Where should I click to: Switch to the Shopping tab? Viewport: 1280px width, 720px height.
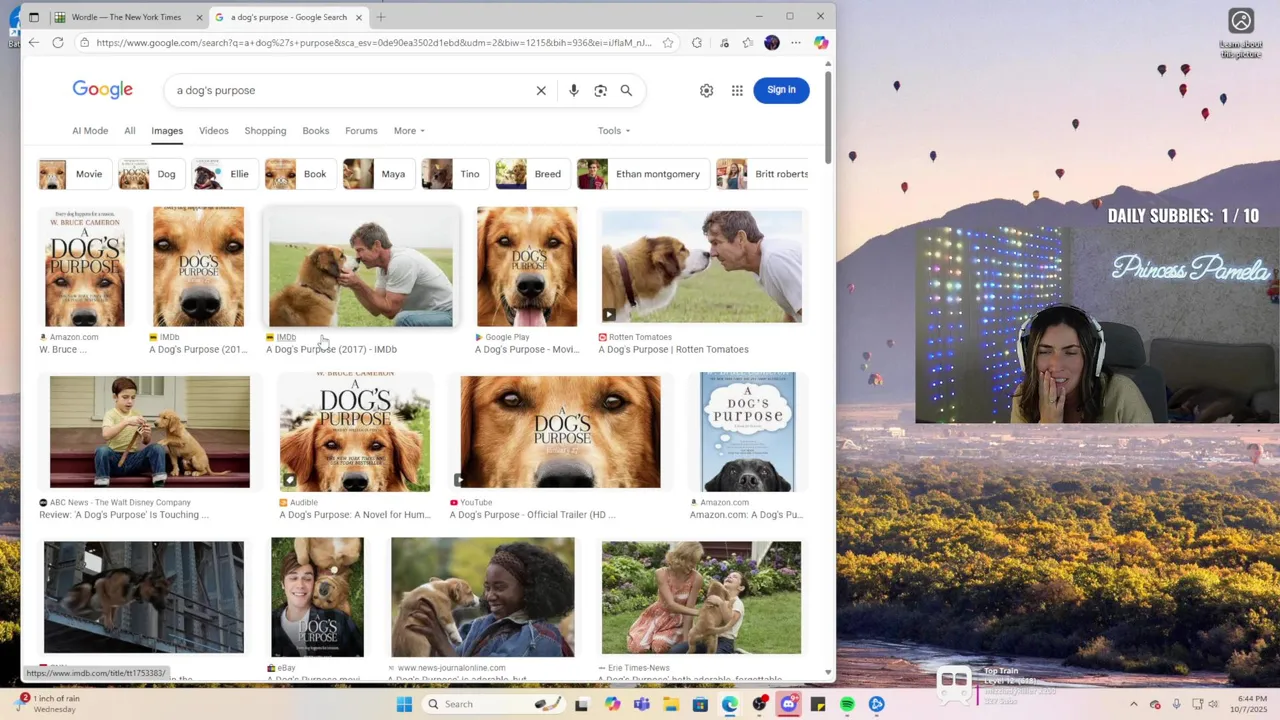(265, 131)
